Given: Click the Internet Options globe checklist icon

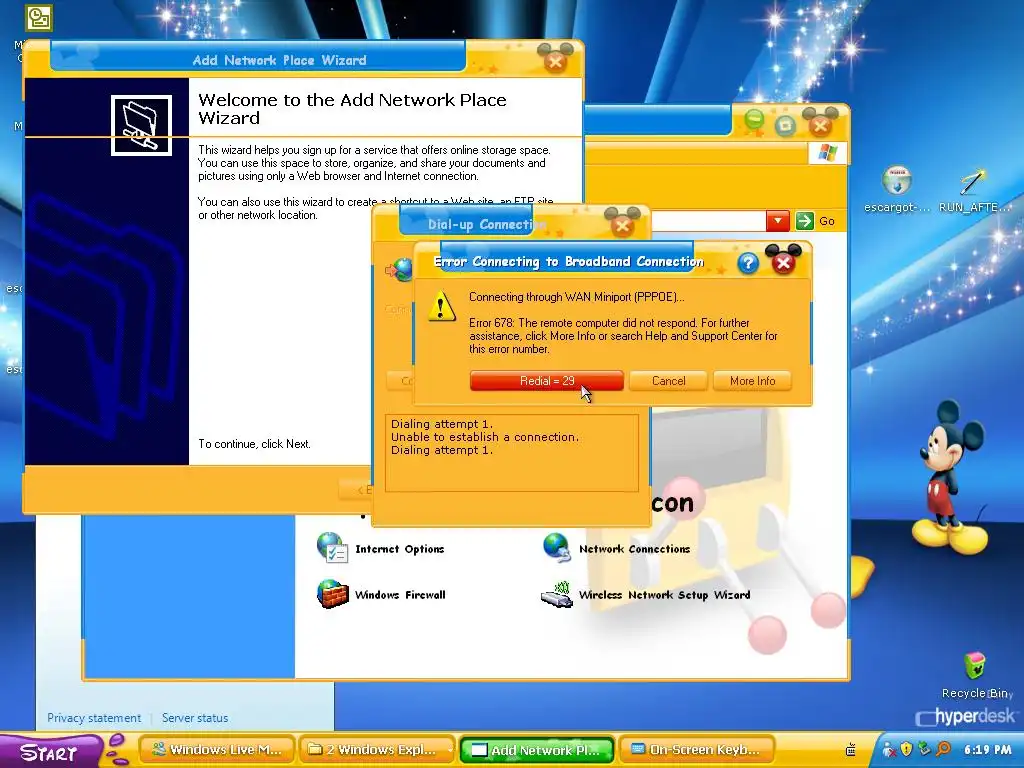Looking at the screenshot, I should click(x=332, y=547).
